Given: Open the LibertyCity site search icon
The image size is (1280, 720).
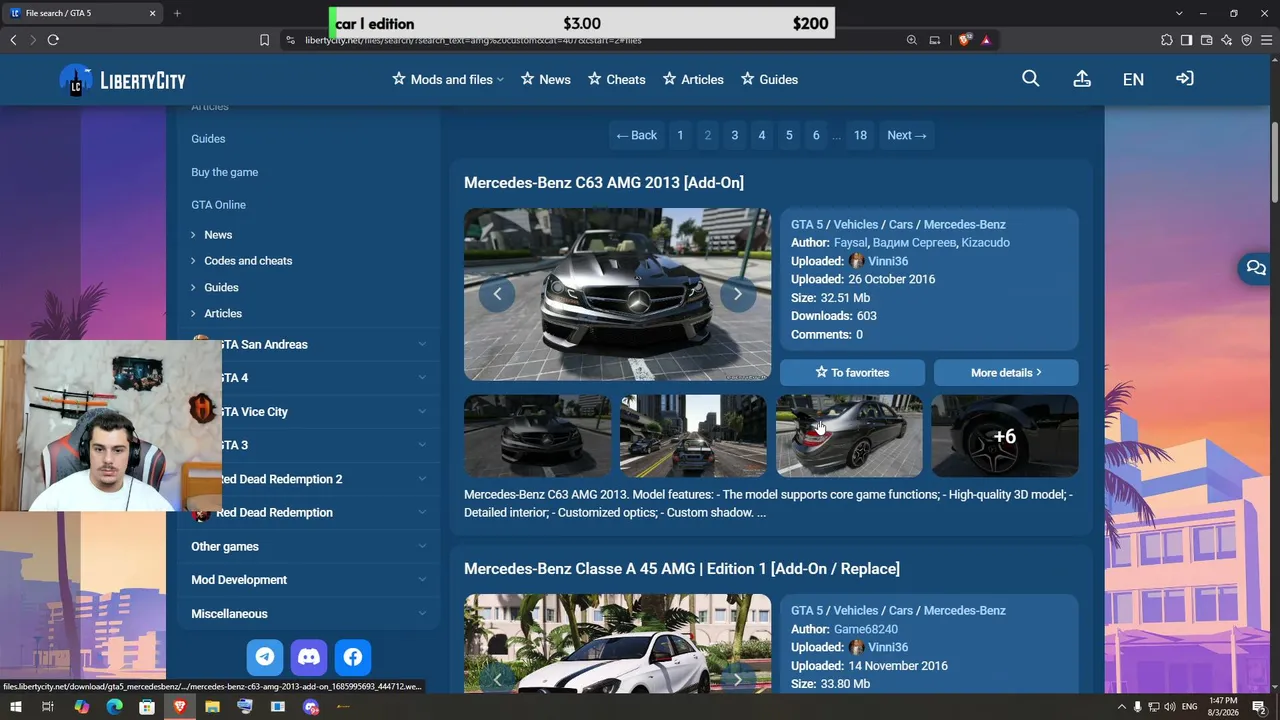Looking at the screenshot, I should pyautogui.click(x=1031, y=79).
